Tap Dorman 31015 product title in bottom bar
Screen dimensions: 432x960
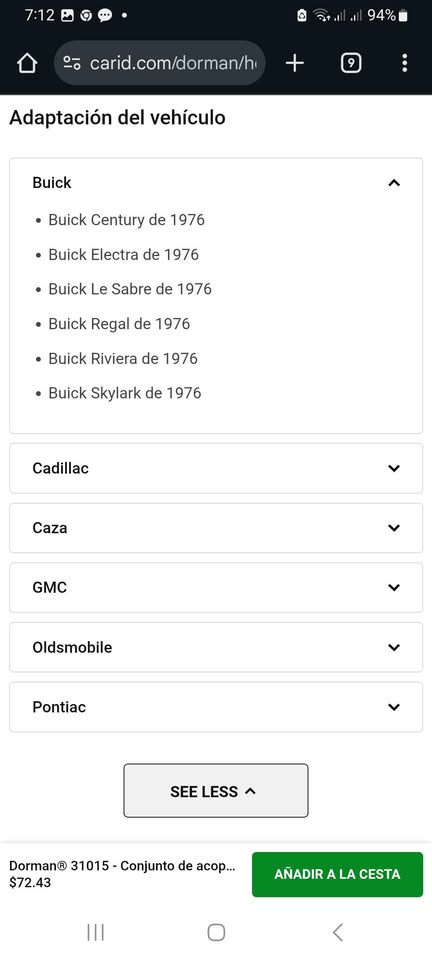pos(122,866)
